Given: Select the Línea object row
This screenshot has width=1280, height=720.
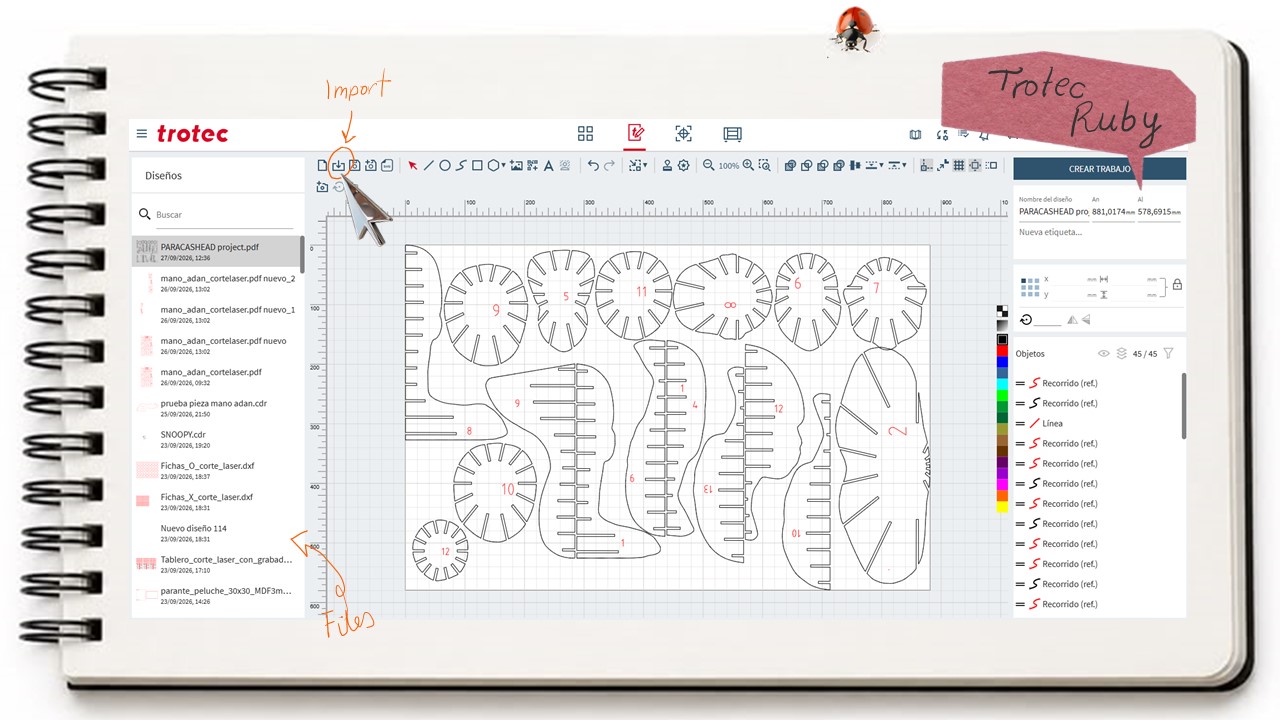Looking at the screenshot, I should (x=1097, y=424).
